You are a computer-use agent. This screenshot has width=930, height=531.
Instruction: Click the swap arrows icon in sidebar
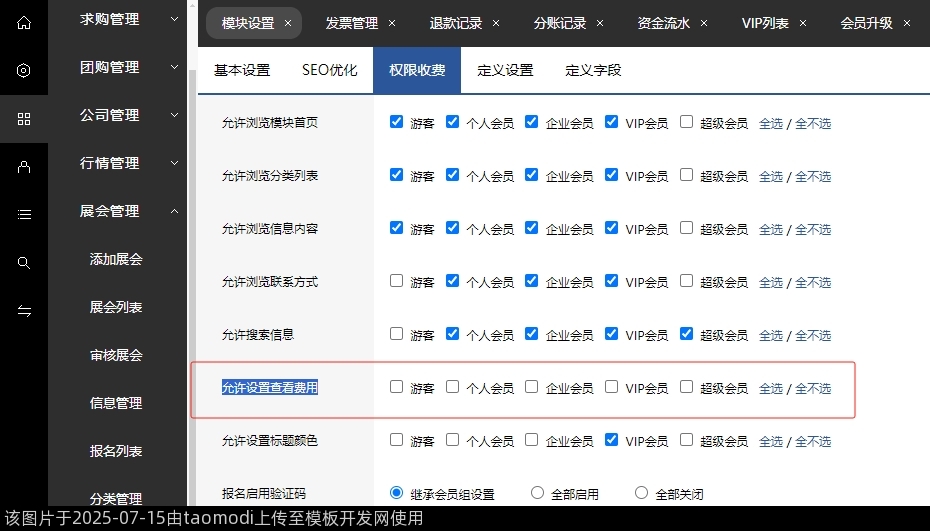click(24, 311)
